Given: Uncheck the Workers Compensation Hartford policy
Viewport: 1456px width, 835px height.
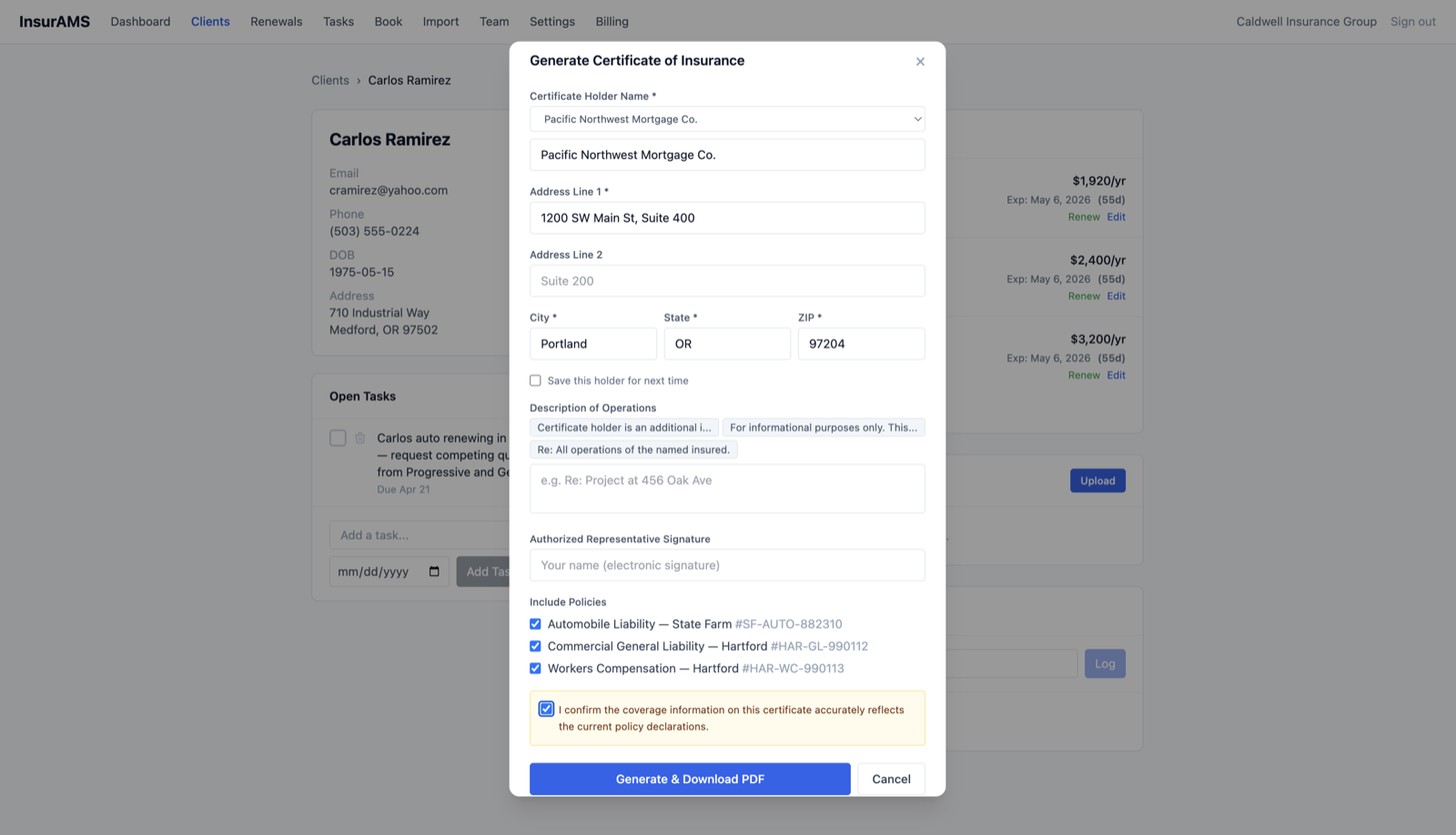Looking at the screenshot, I should [x=536, y=668].
